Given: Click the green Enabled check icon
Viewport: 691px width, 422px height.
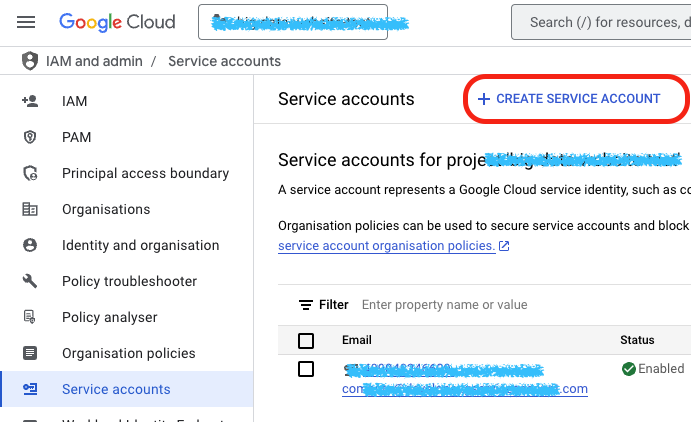Looking at the screenshot, I should [628, 369].
